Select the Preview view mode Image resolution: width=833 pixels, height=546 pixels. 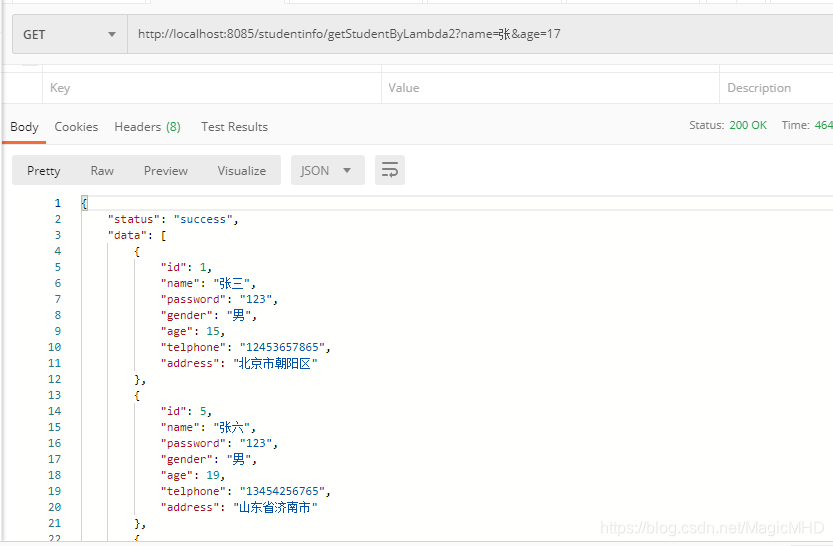(166, 170)
